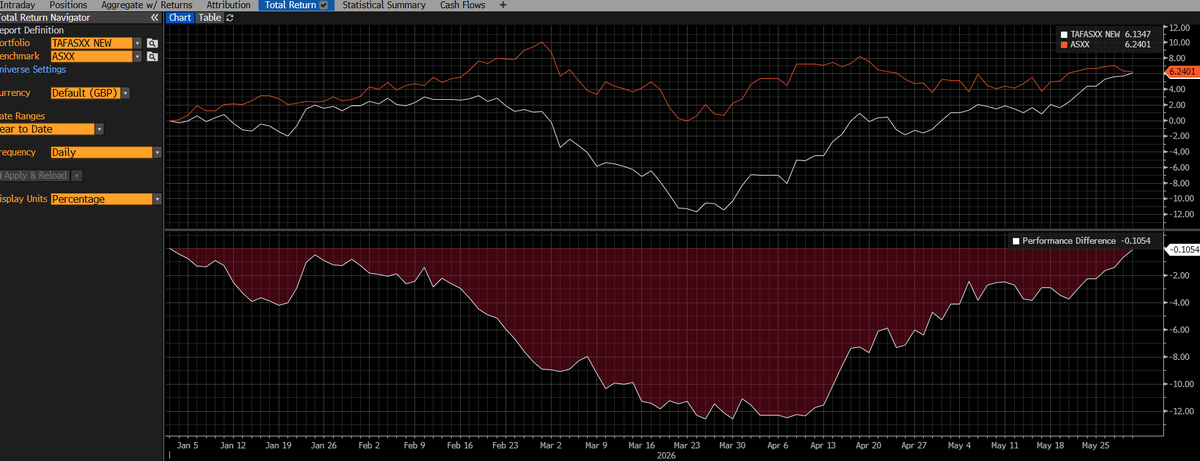
Task: Refresh the chart using the reload icon
Action: [231, 18]
